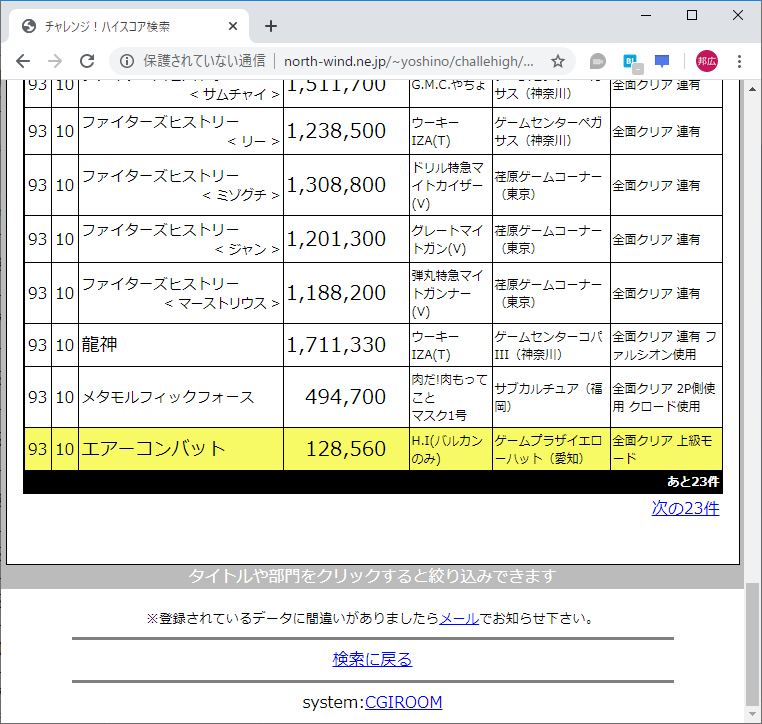Click the score 128,560

pos(346,448)
